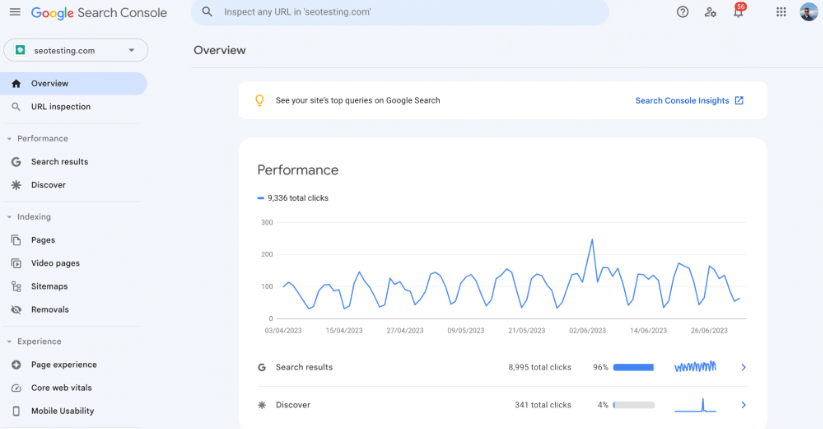Click the Discover 4% progress bar
The image size is (823, 429).
[634, 405]
